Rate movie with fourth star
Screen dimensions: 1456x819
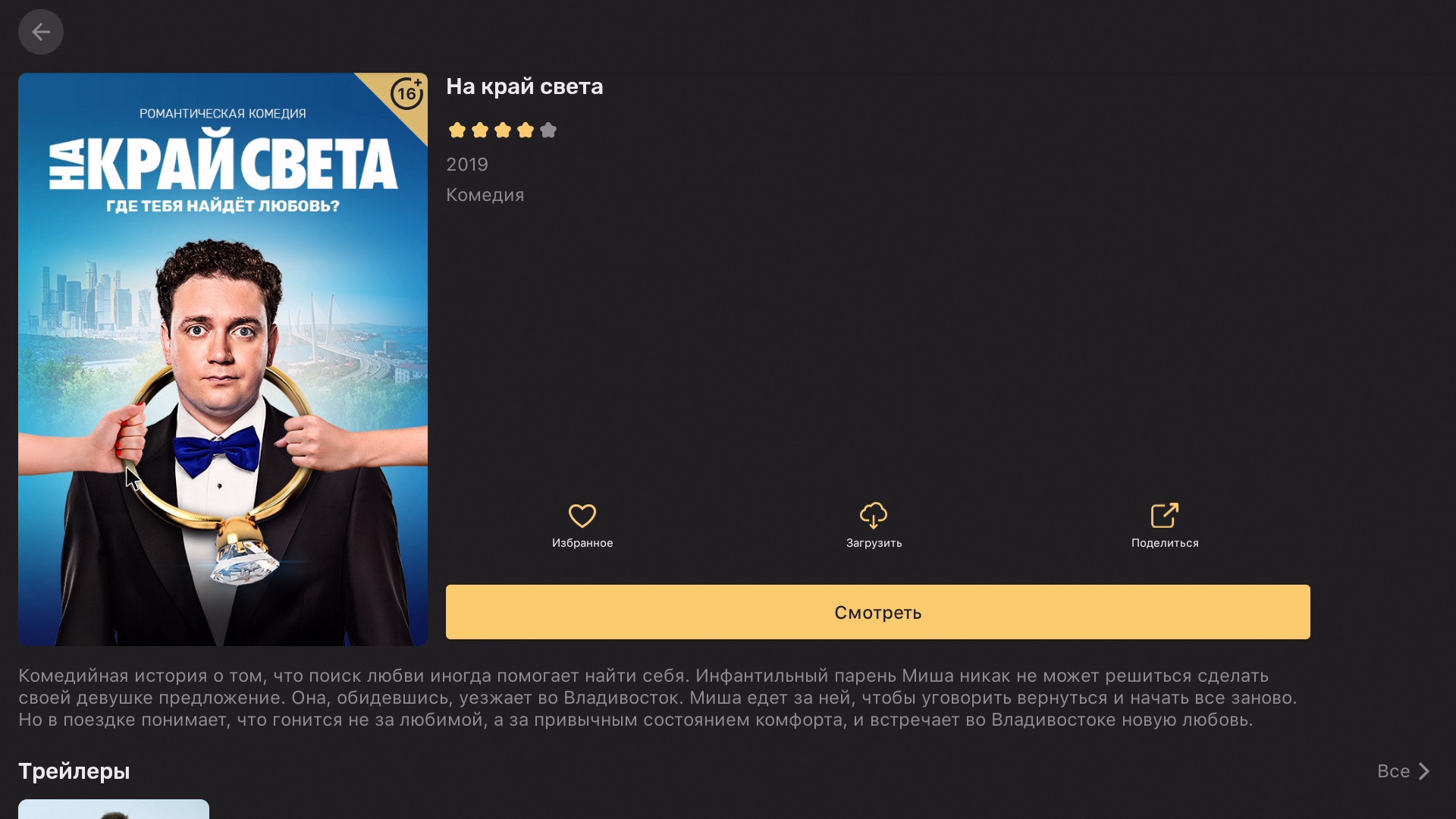[526, 130]
